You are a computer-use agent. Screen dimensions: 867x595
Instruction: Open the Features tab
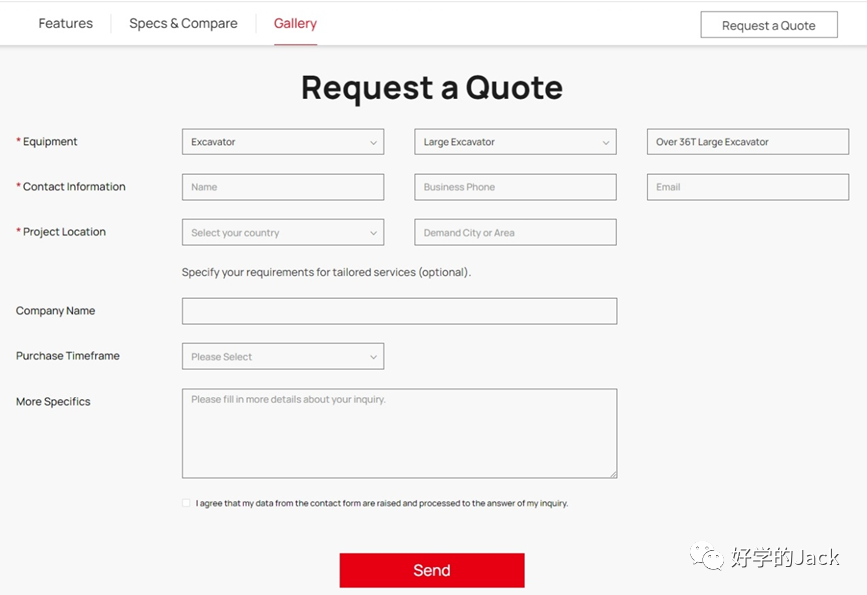coord(65,23)
